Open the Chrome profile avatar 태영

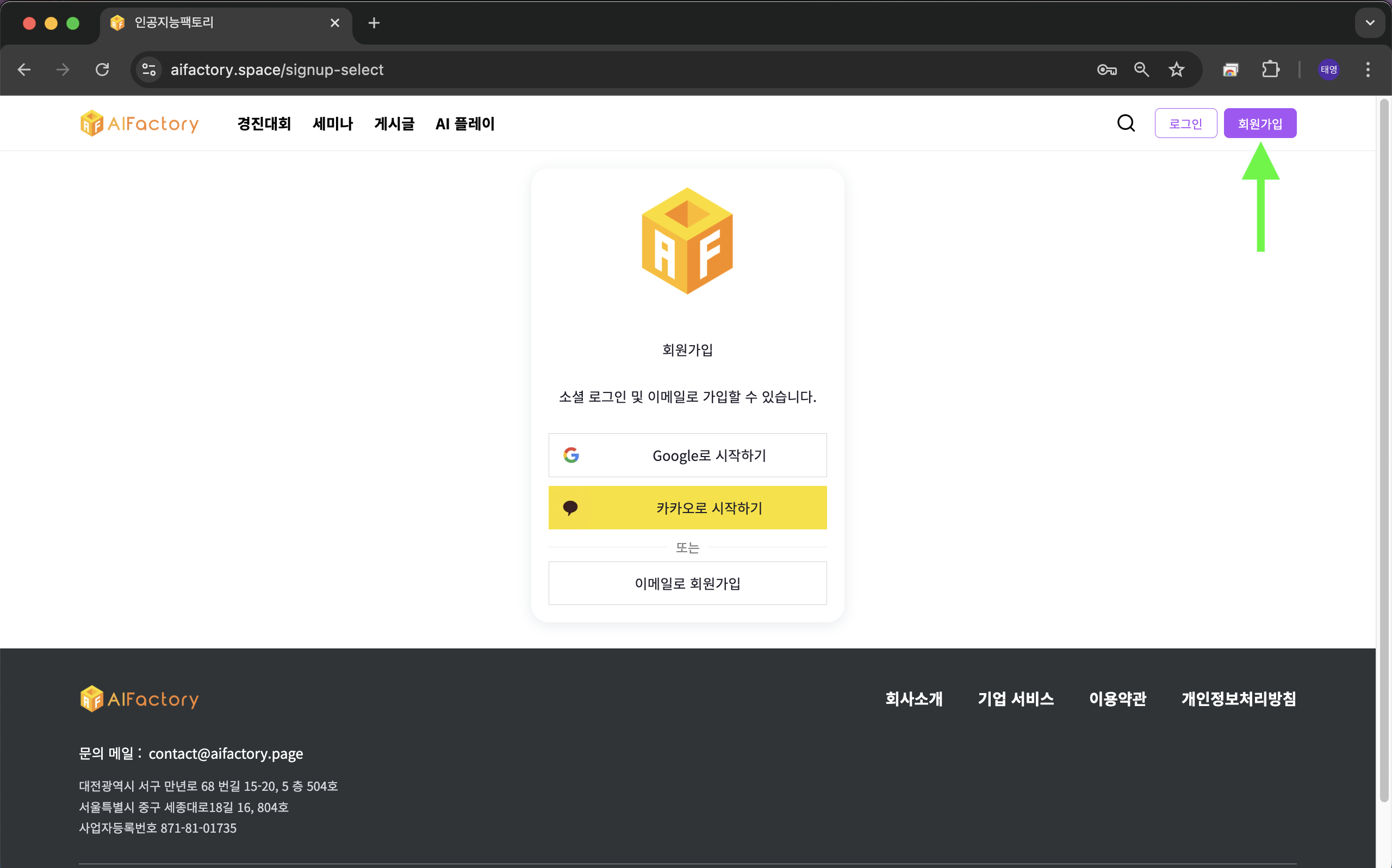1329,70
